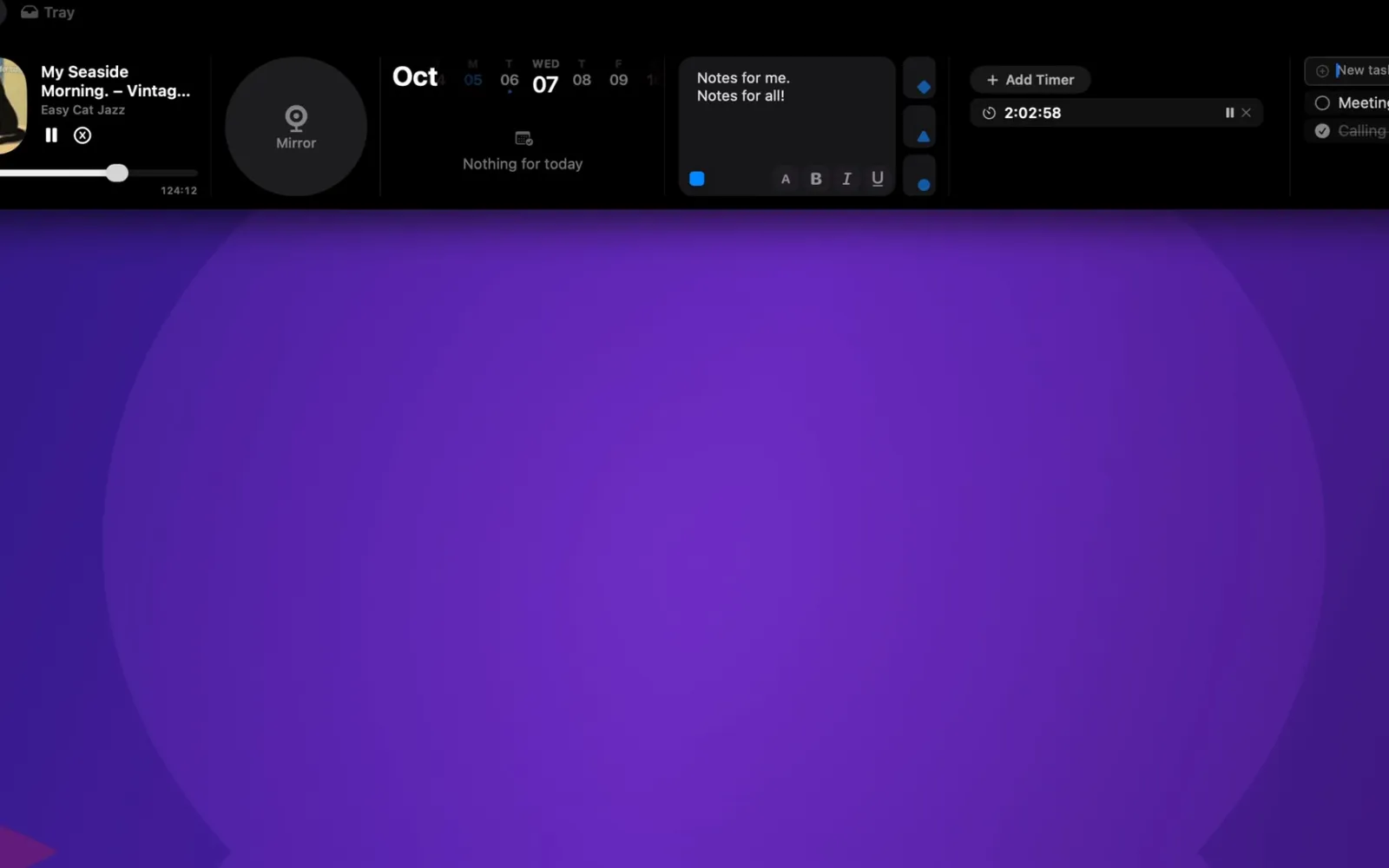The width and height of the screenshot is (1389, 868).
Task: Select the blue diamond note shape
Action: coord(924,87)
